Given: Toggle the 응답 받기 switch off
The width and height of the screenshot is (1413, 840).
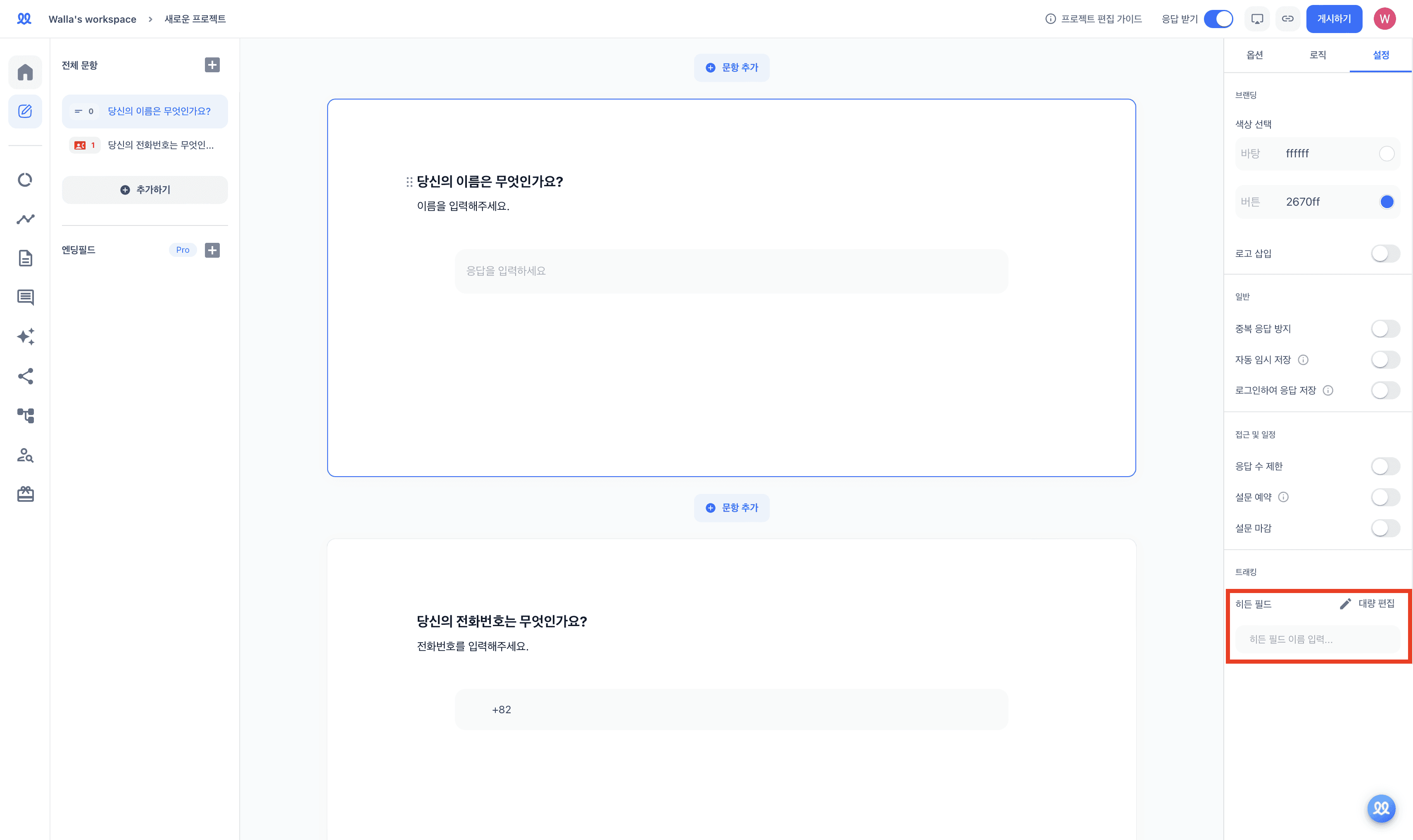Looking at the screenshot, I should [x=1218, y=19].
